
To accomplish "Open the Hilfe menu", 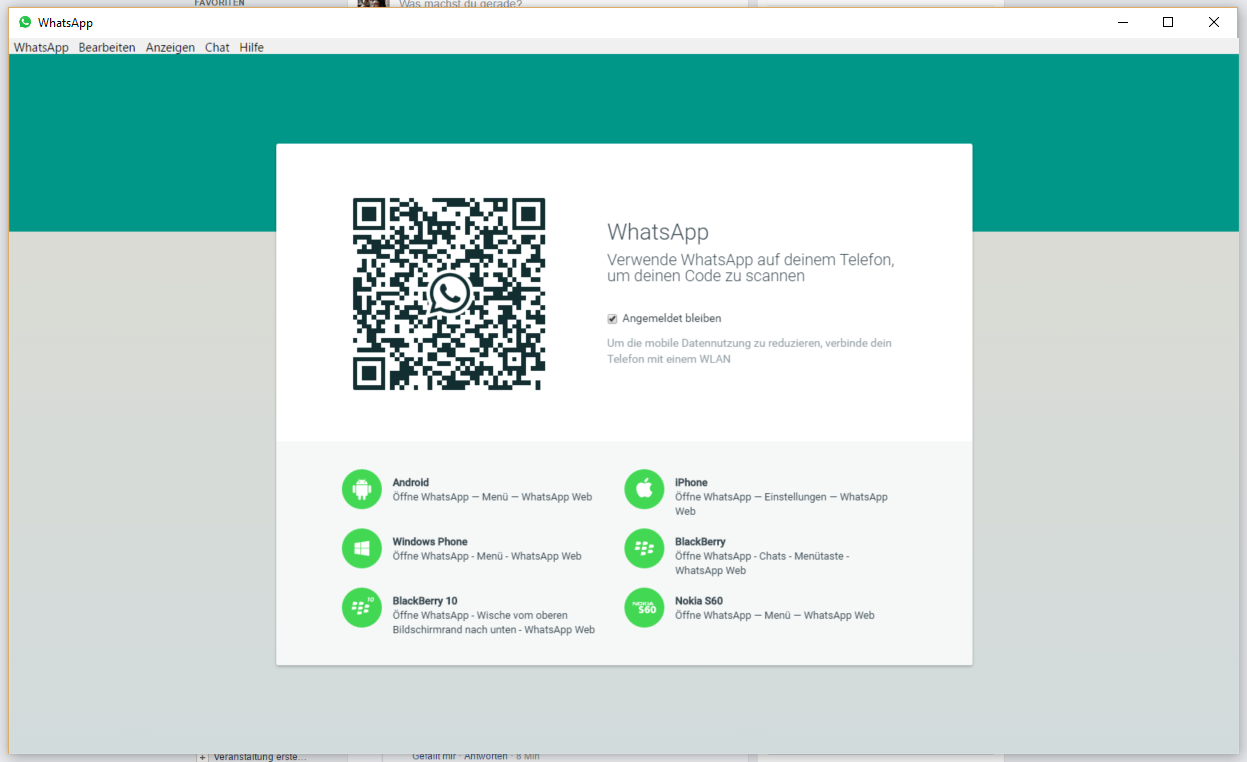I will point(252,47).
